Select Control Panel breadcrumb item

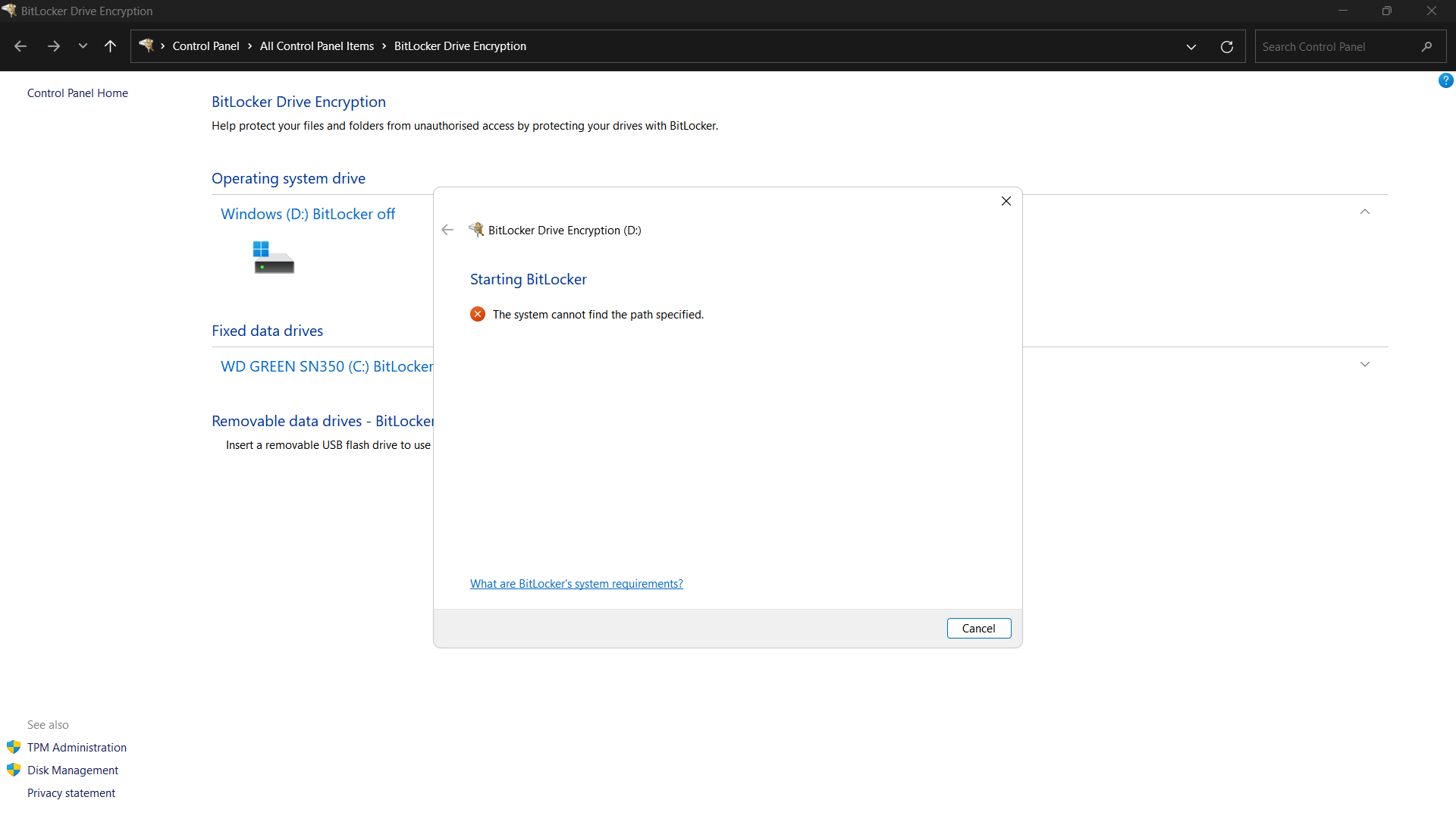(206, 46)
